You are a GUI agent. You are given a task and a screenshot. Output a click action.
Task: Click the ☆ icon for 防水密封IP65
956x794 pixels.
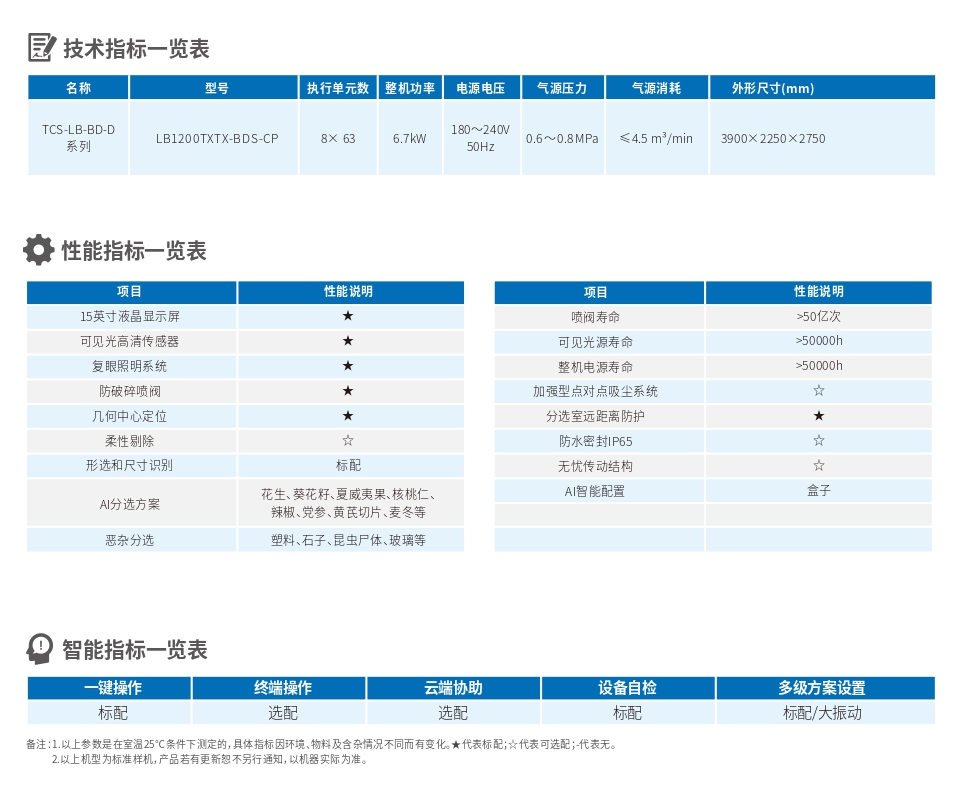820,441
